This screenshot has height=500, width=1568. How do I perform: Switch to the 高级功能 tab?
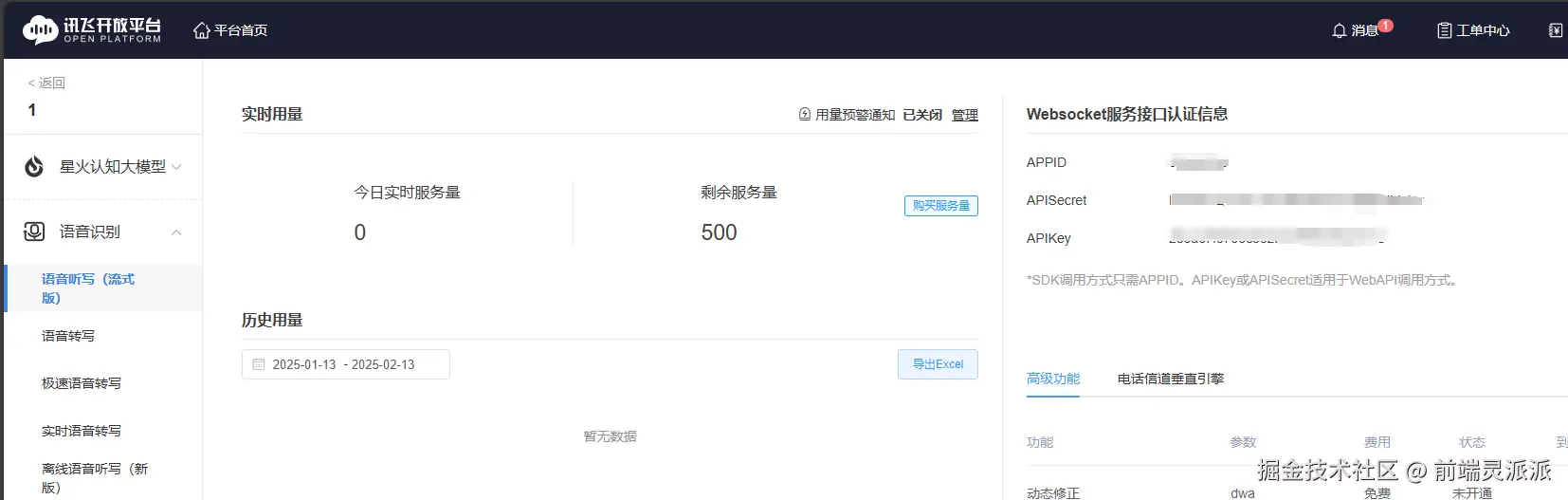coord(1053,379)
